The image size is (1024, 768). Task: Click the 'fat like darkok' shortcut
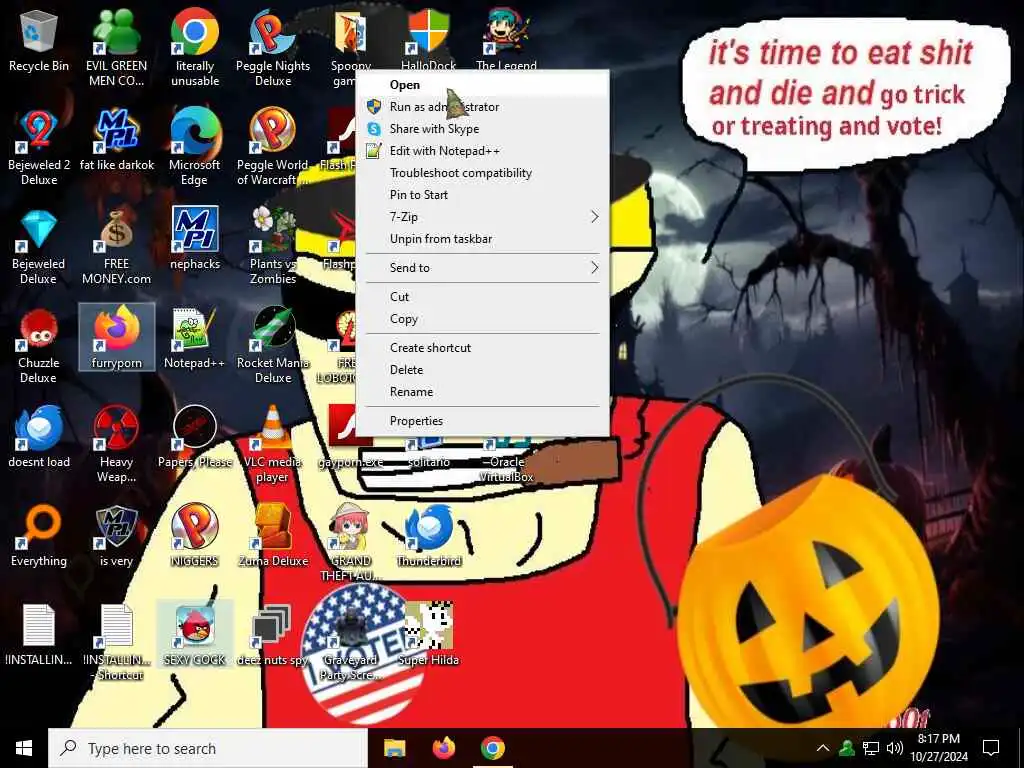117,140
